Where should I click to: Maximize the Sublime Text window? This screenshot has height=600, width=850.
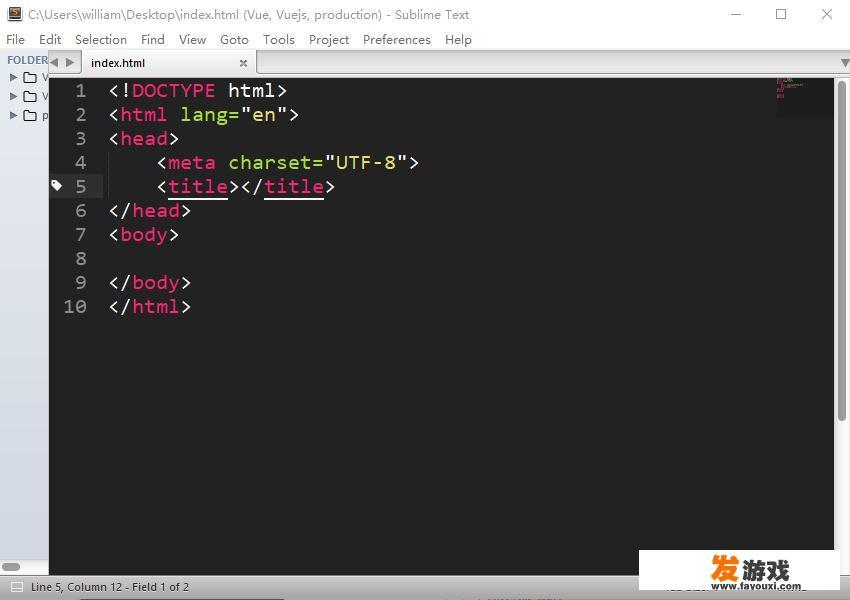(x=781, y=14)
